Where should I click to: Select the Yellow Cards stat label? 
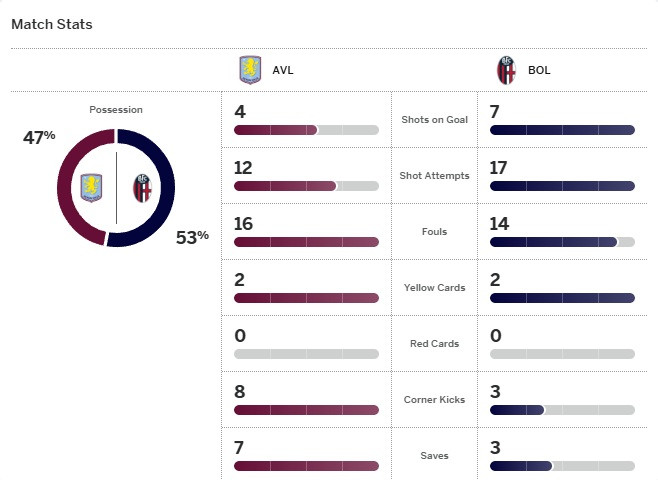(434, 288)
